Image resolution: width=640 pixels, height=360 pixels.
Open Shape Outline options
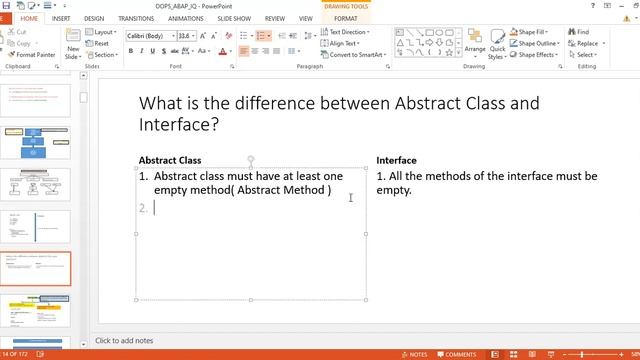pyautogui.click(x=535, y=43)
